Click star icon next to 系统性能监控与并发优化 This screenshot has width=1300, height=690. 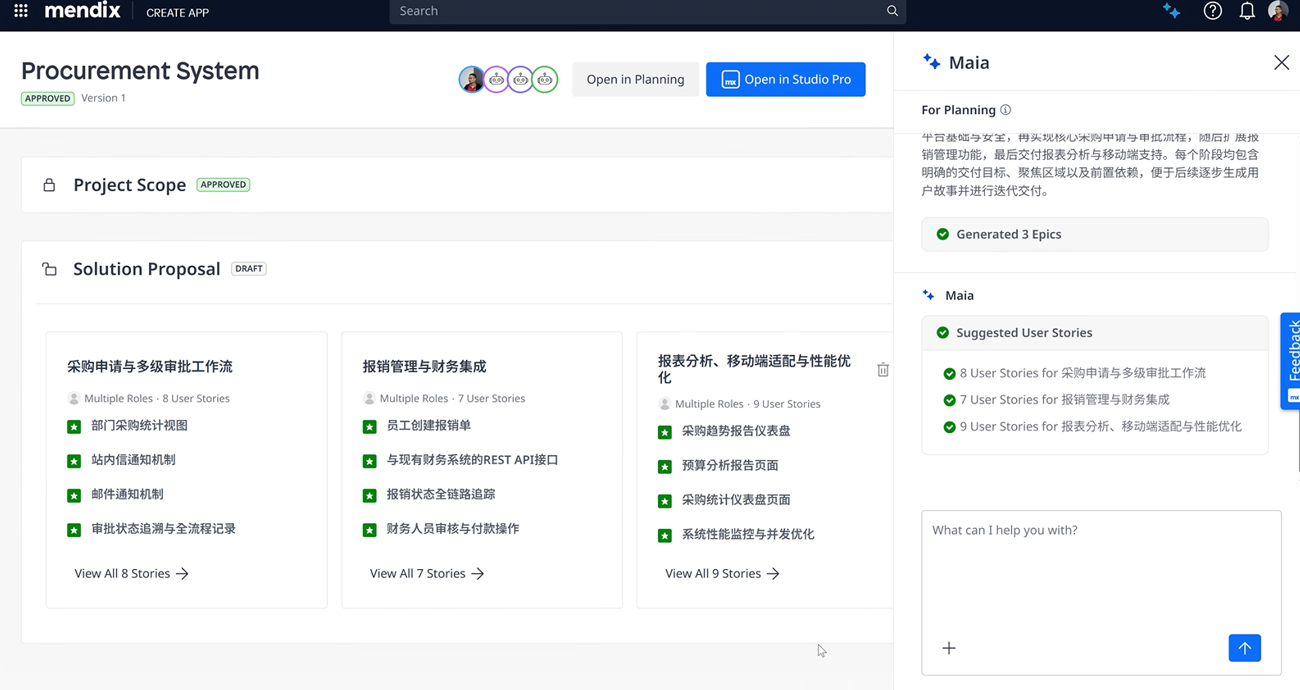coord(664,535)
